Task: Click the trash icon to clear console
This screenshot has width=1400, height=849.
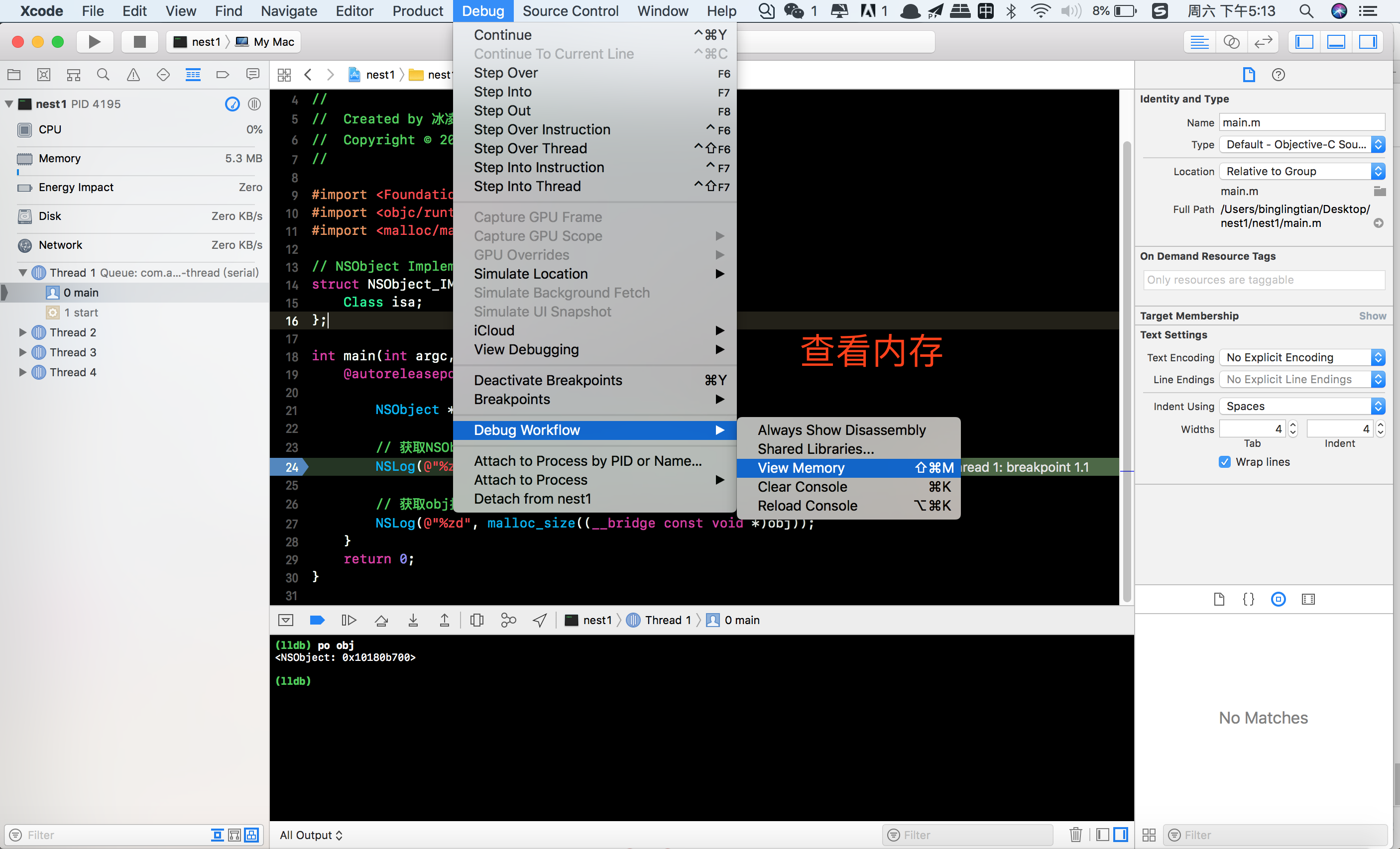Action: click(1075, 834)
